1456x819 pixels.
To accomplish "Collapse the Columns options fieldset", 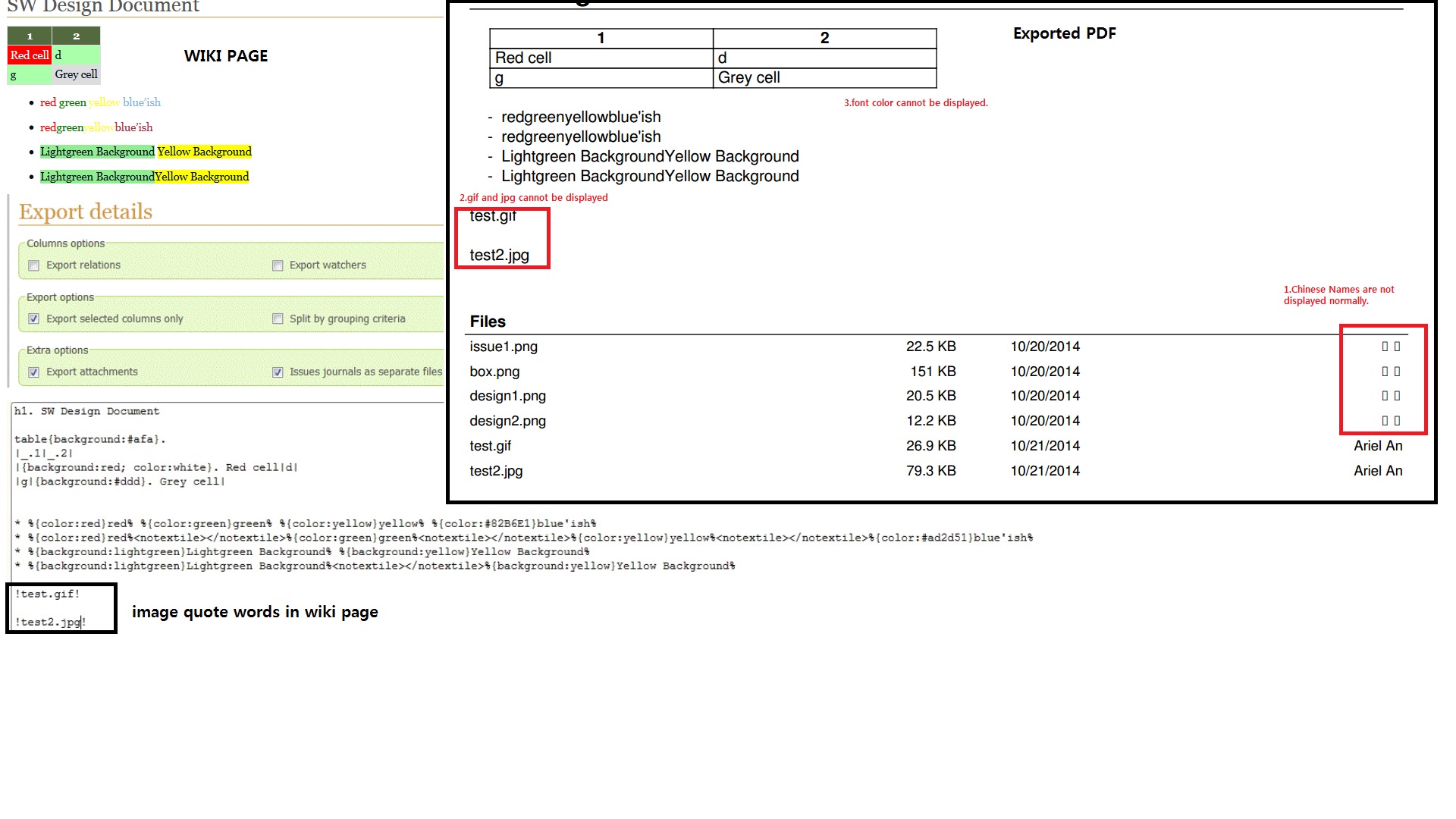I will pos(65,243).
